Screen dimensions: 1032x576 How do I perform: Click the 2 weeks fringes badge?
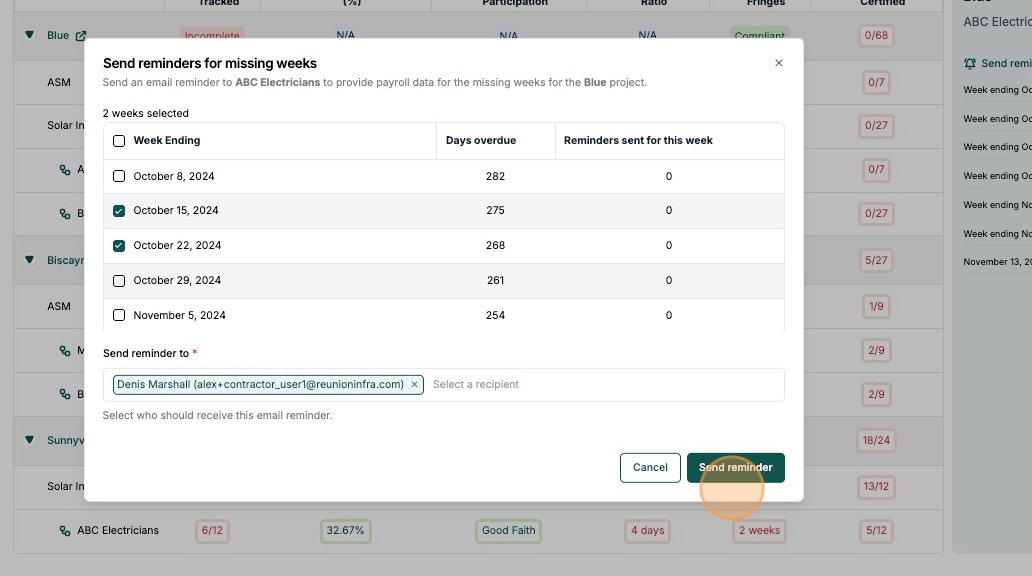[x=759, y=530]
